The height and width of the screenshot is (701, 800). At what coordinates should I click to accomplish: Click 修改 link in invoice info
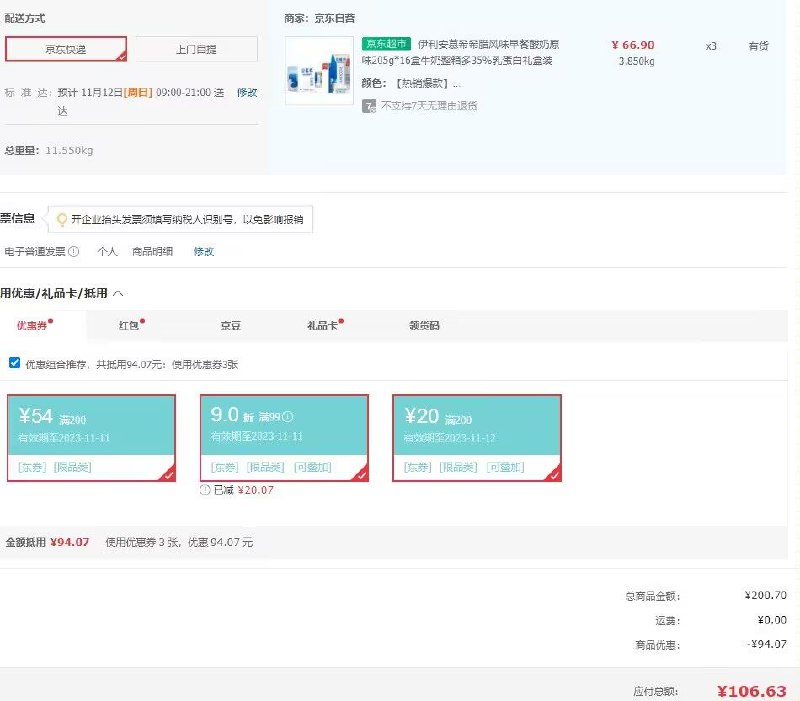[x=204, y=252]
